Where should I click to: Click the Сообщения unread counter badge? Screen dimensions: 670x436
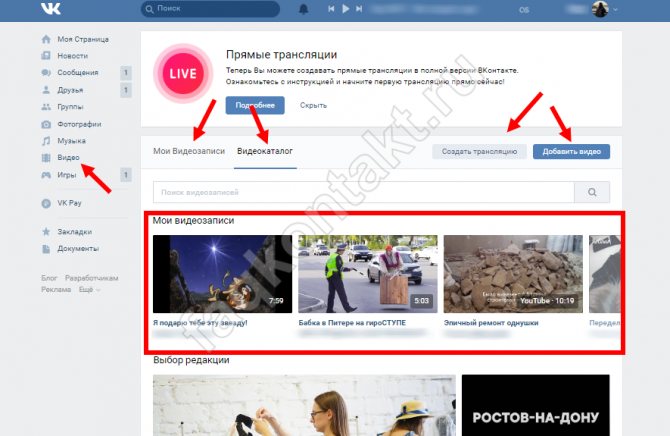[126, 73]
